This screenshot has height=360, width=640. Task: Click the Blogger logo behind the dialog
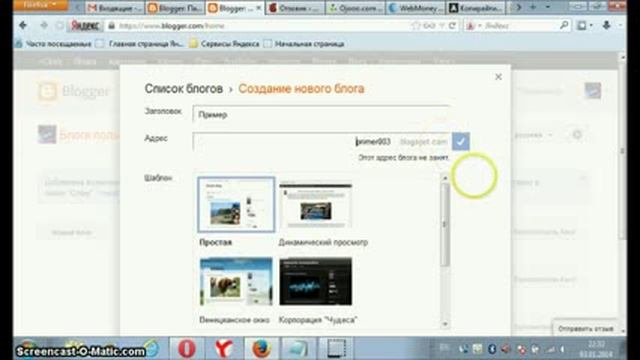coord(74,91)
